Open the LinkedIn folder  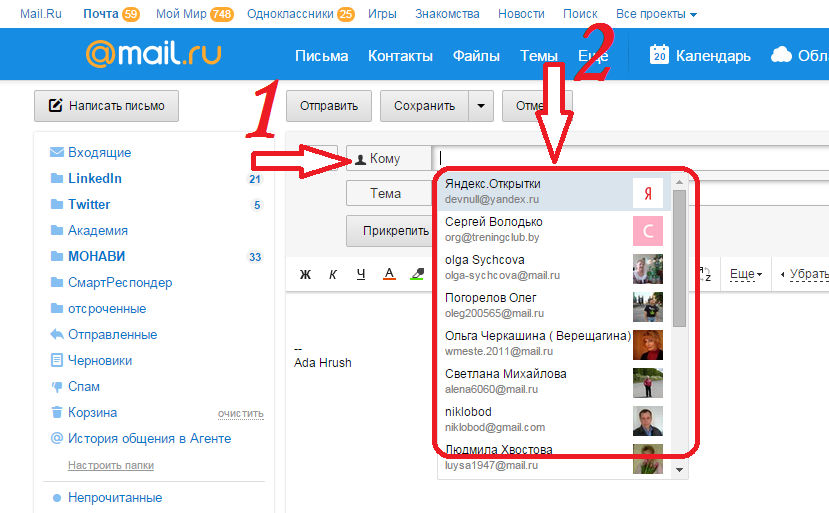(95, 178)
